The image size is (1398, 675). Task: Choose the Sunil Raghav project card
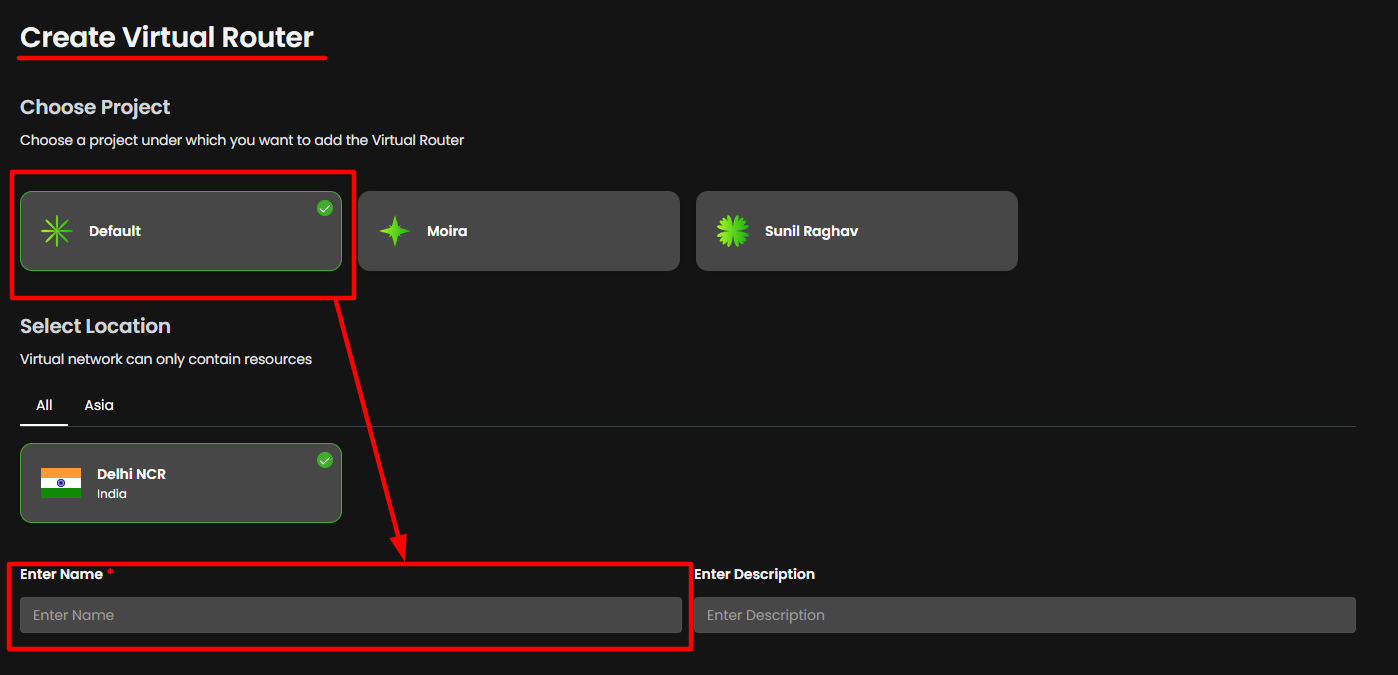[856, 231]
